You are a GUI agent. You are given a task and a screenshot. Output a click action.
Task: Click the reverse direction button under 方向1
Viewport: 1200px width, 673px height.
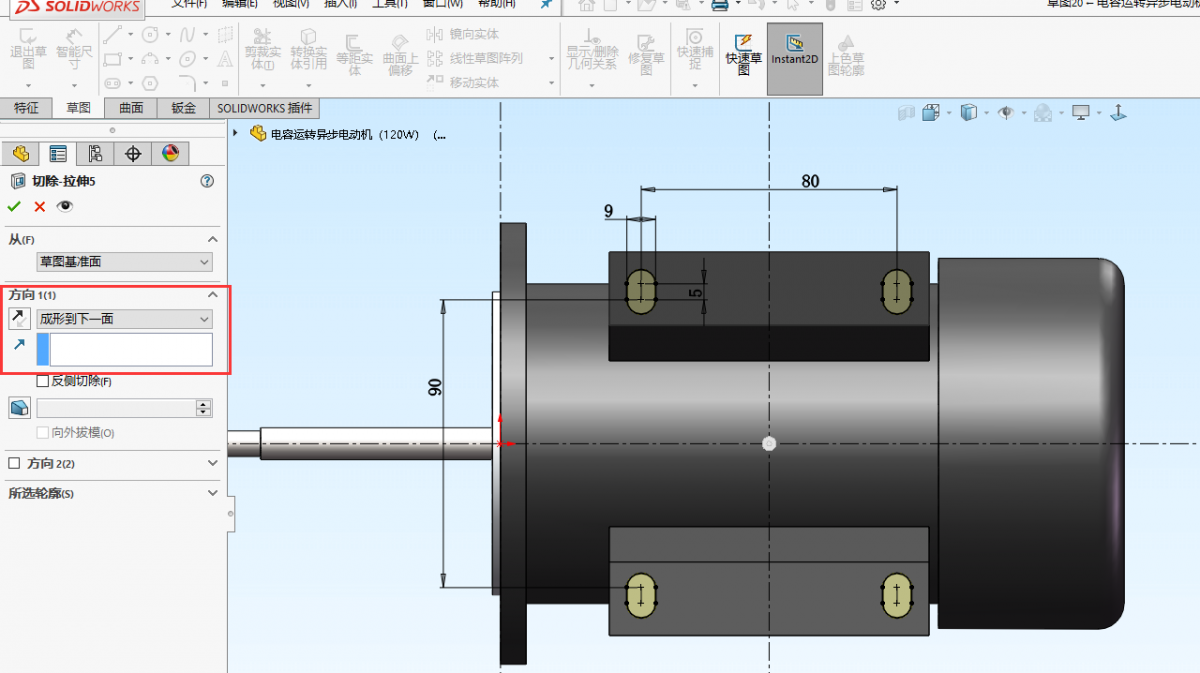click(x=18, y=318)
